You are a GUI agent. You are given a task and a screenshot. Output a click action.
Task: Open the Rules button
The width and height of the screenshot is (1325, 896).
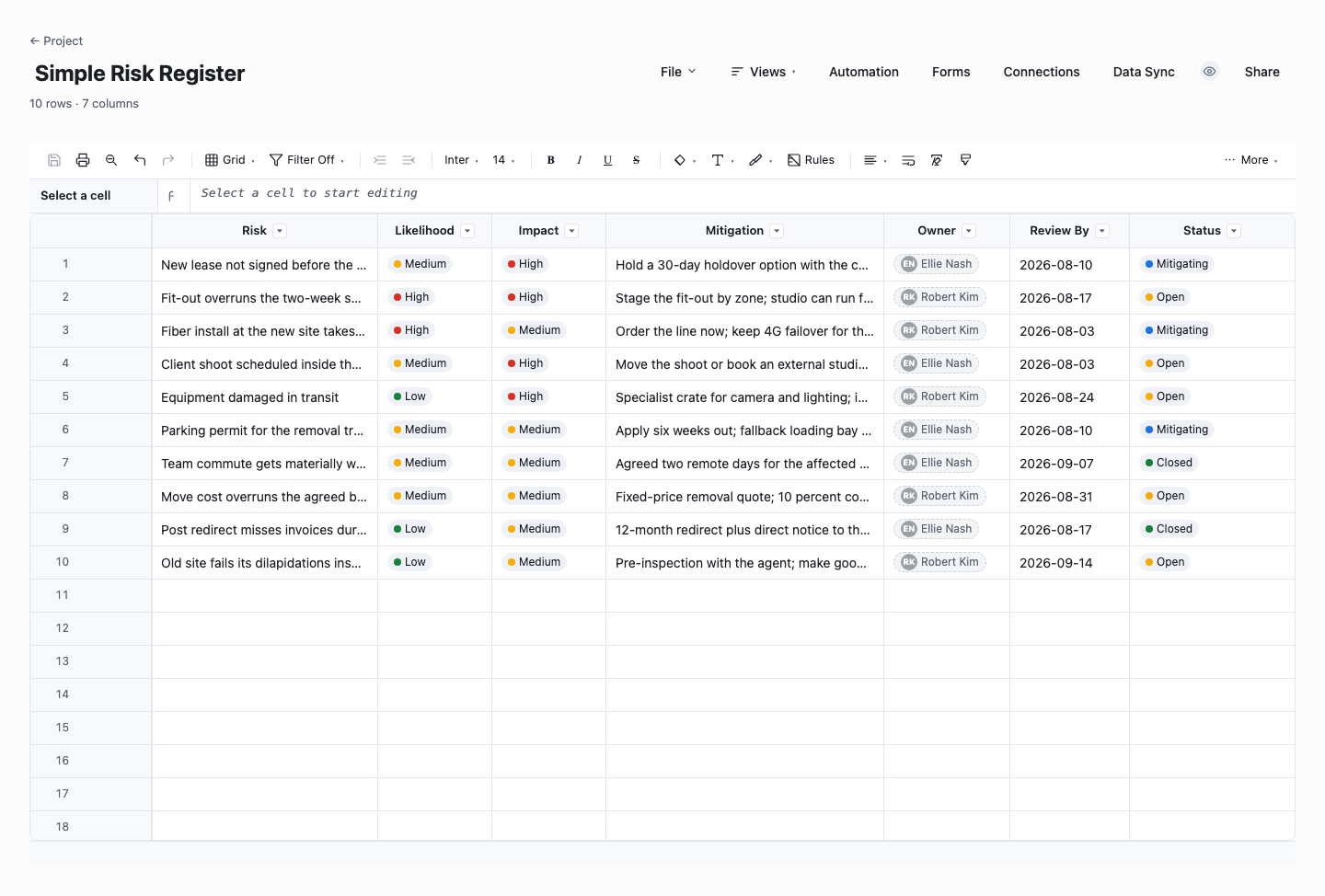point(812,160)
